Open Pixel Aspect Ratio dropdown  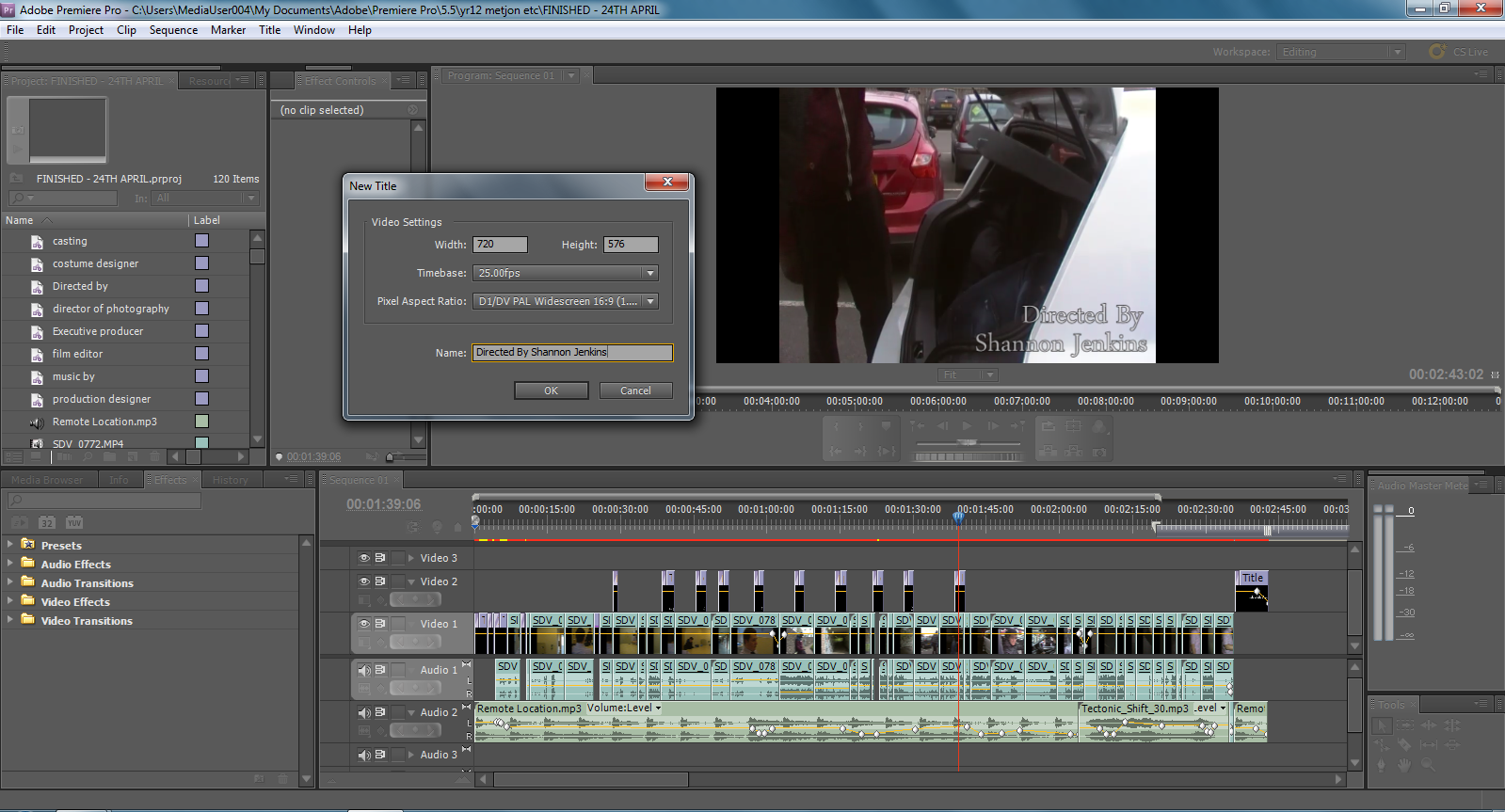click(x=565, y=301)
